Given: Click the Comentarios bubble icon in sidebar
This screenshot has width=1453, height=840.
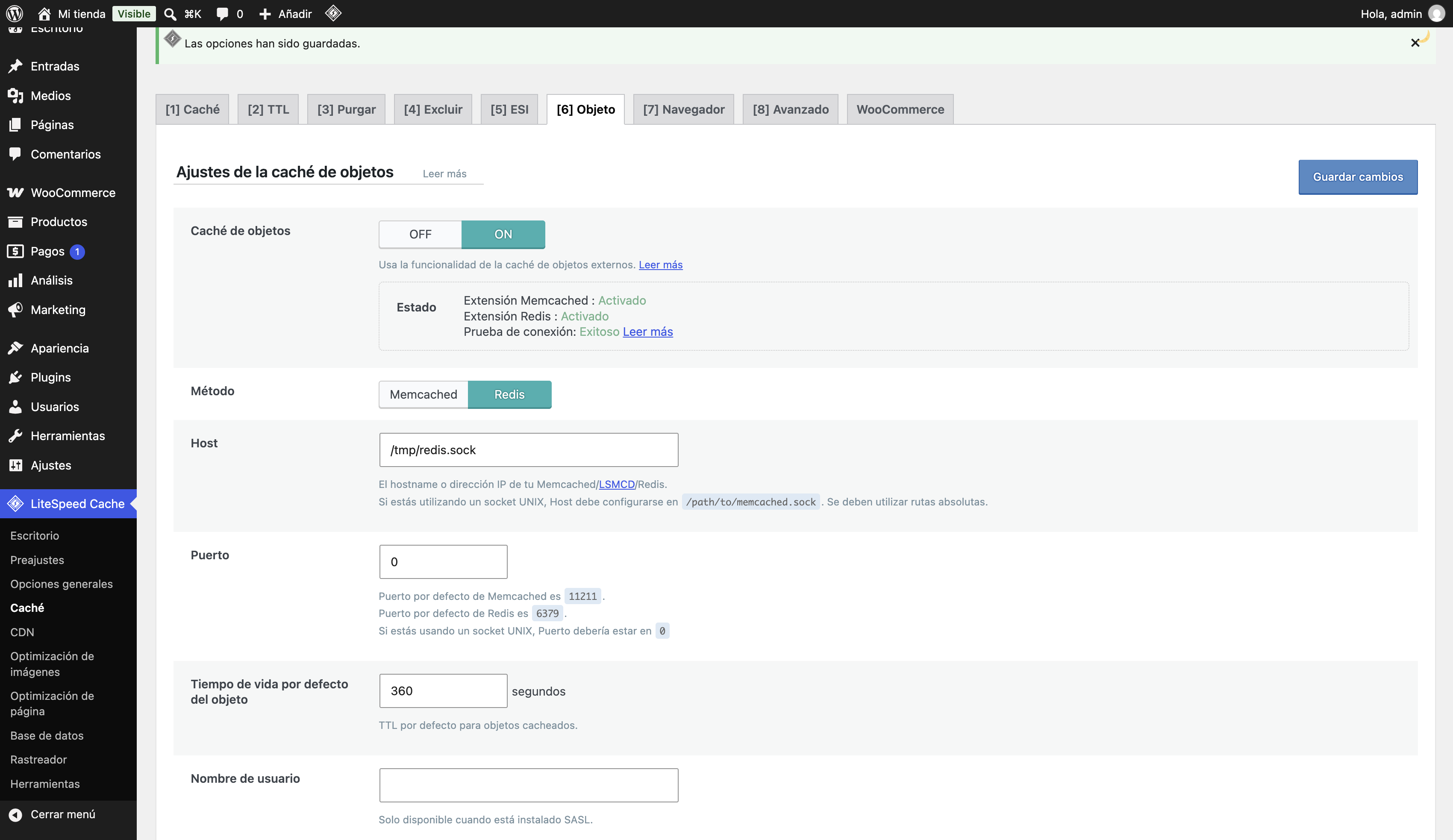Looking at the screenshot, I should coord(15,154).
